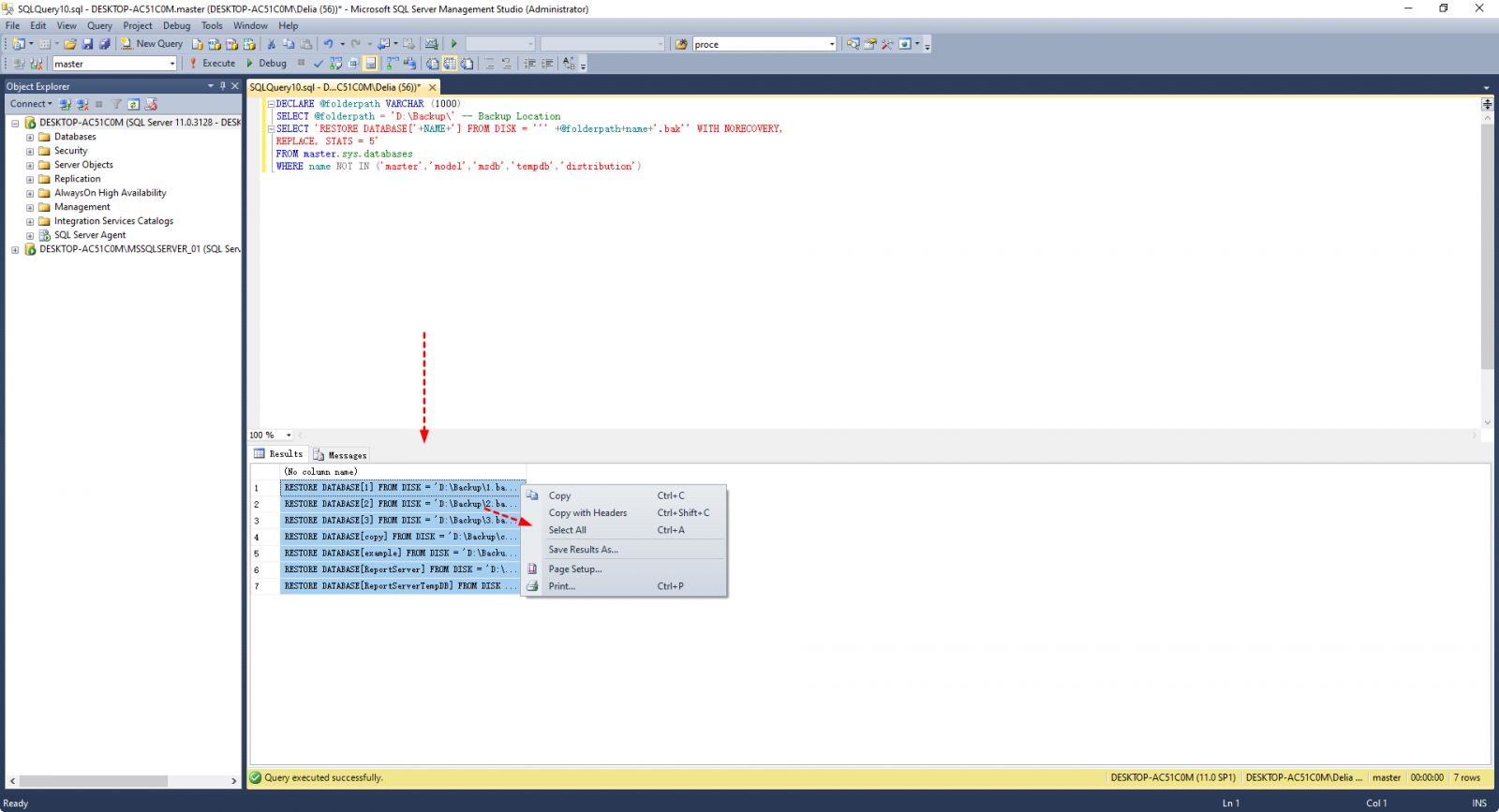This screenshot has width=1499, height=812.
Task: Expand the Databases tree node
Action: click(x=30, y=137)
